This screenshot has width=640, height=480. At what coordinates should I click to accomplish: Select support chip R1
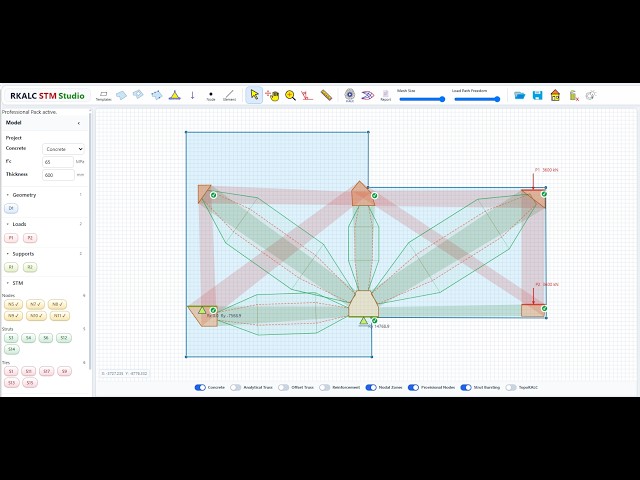point(11,267)
